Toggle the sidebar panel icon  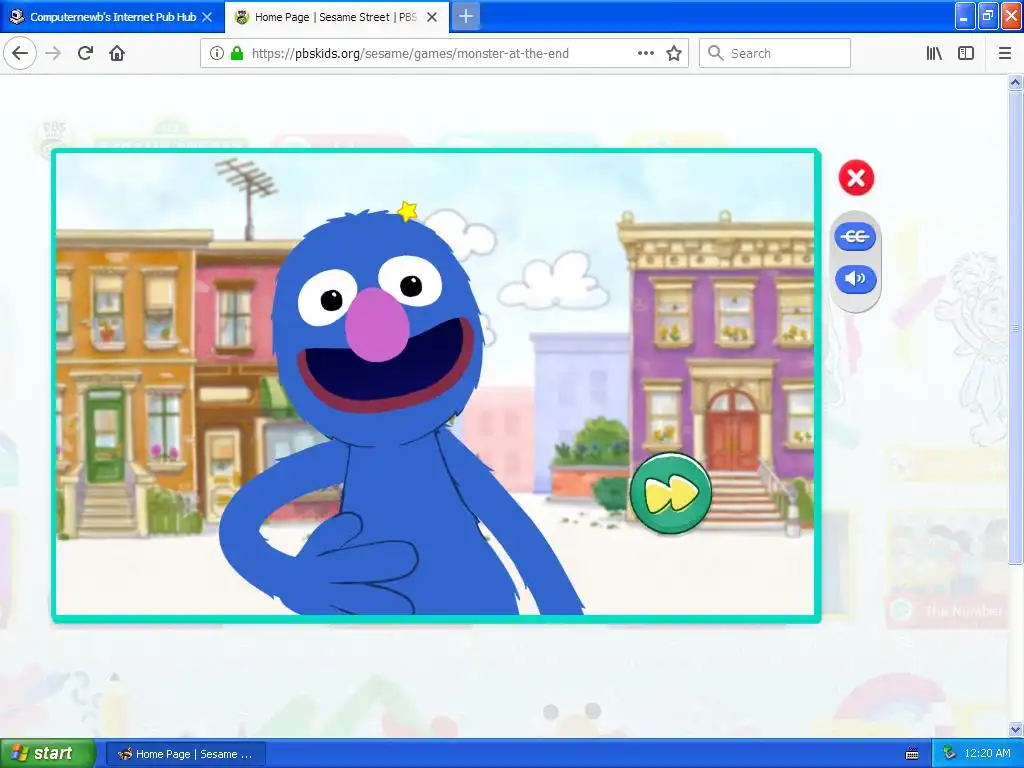click(x=966, y=54)
